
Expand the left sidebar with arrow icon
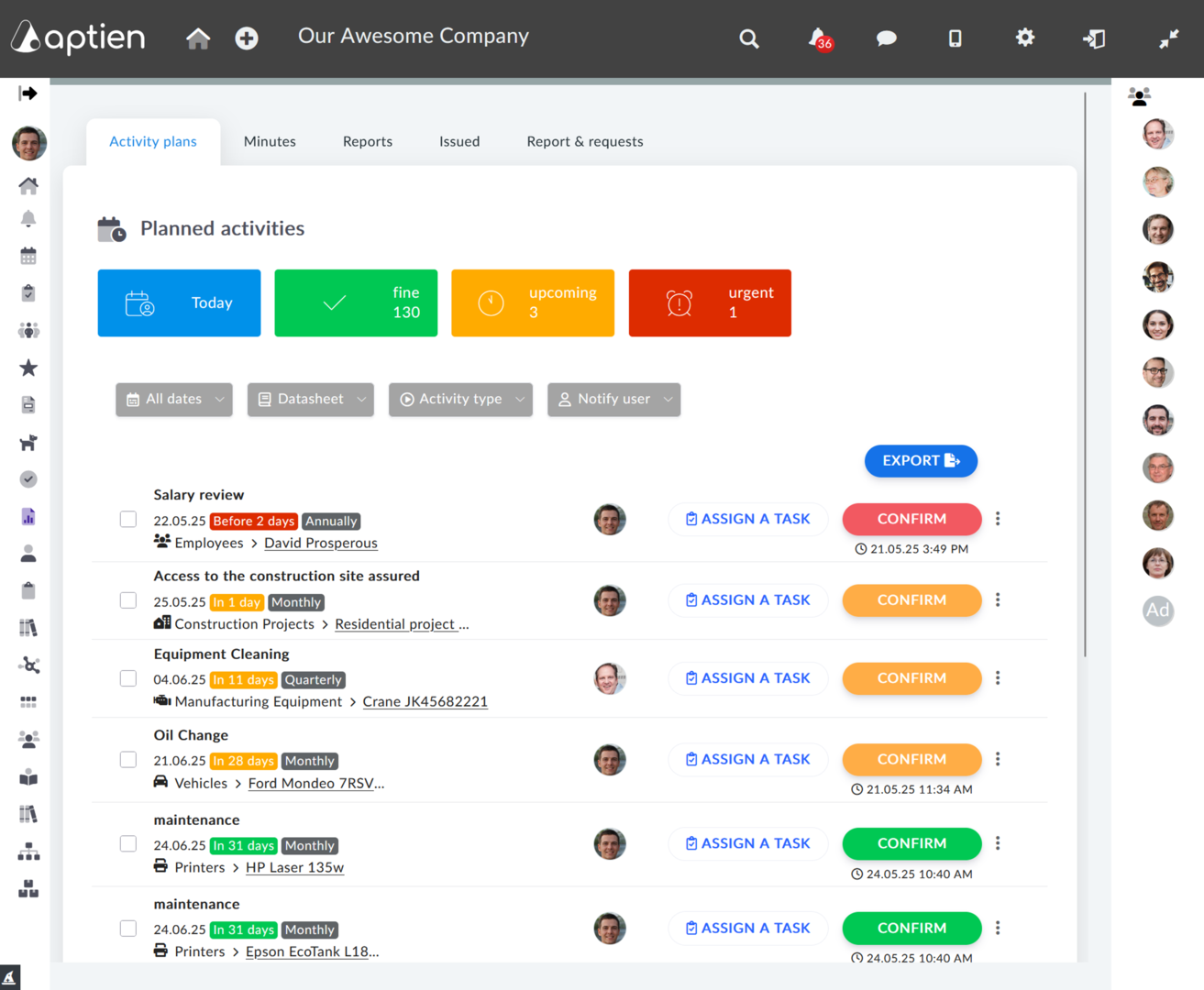pyautogui.click(x=28, y=93)
